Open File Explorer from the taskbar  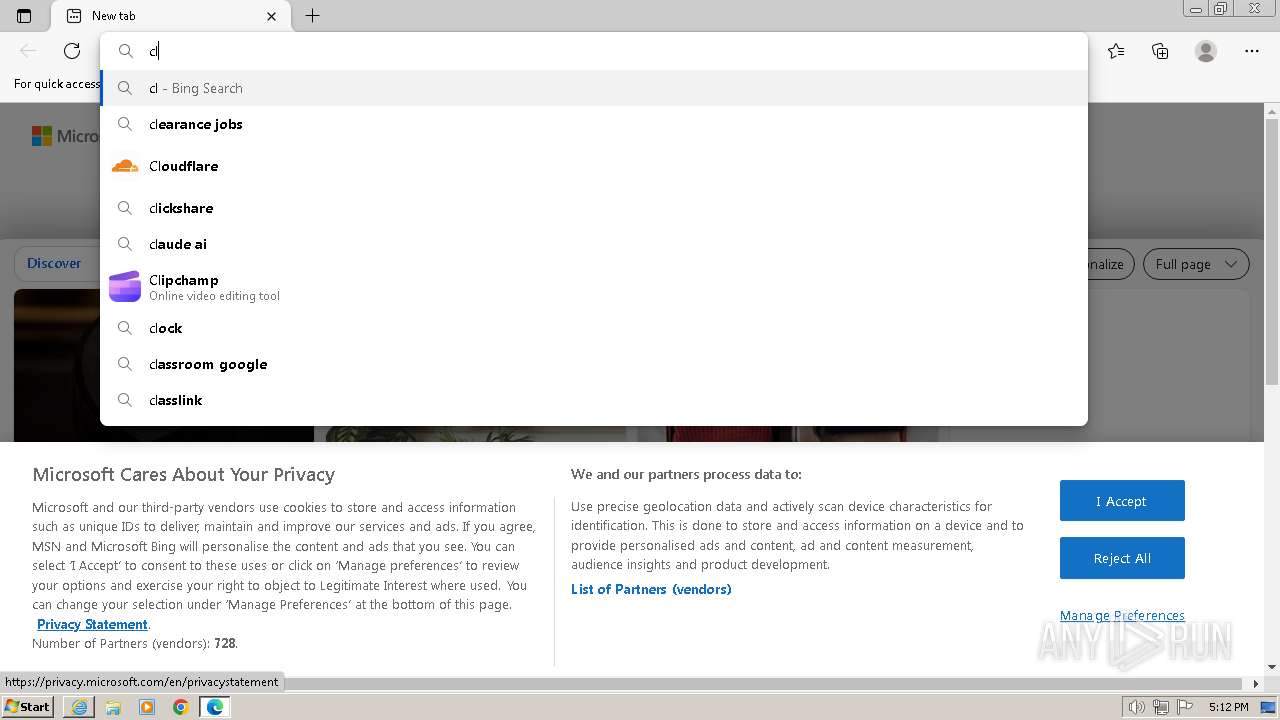pyautogui.click(x=113, y=707)
